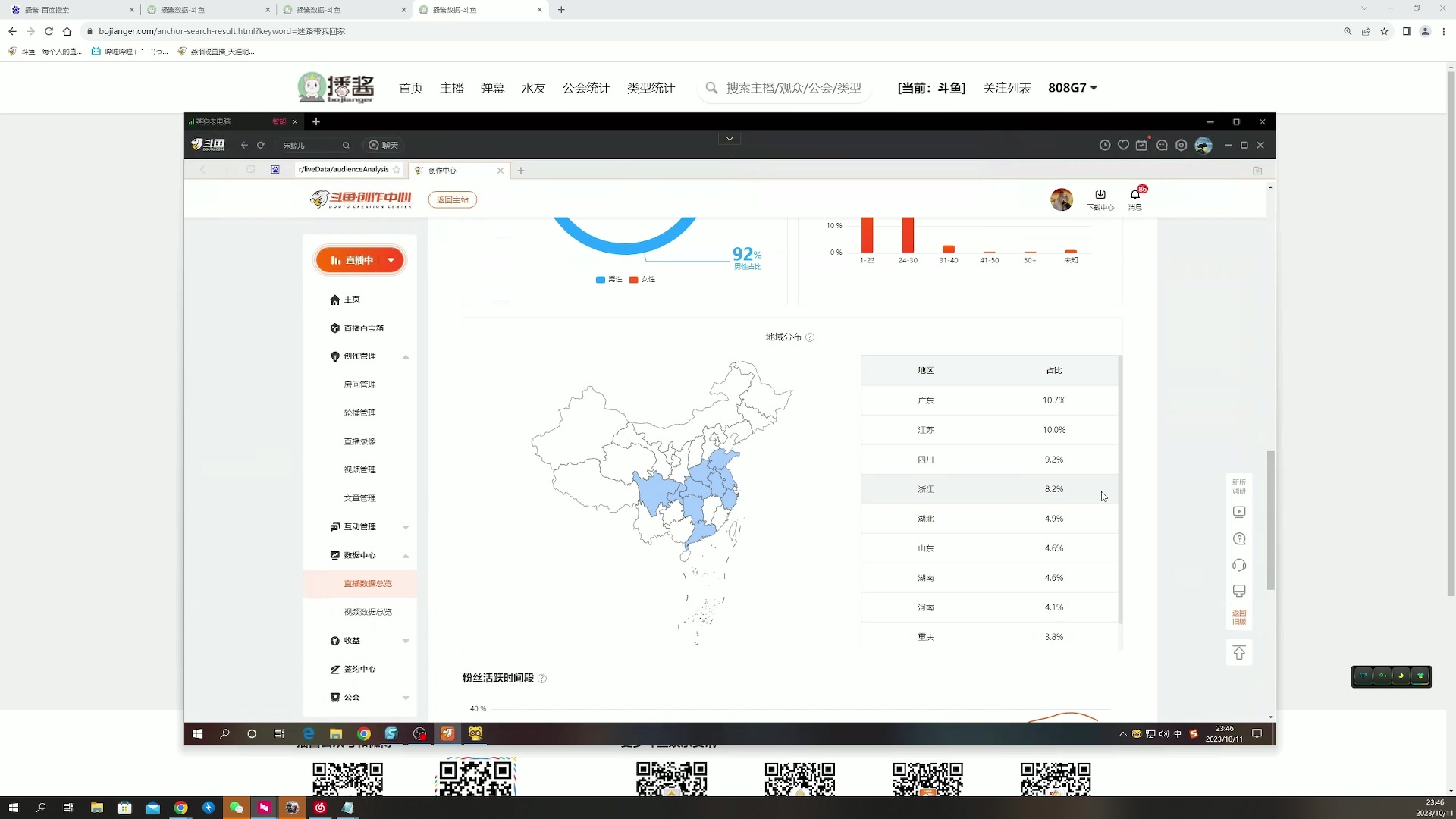The image size is (1456, 819).
Task: Toggle the favorites heart icon in the Douyu client
Action: (x=1123, y=145)
